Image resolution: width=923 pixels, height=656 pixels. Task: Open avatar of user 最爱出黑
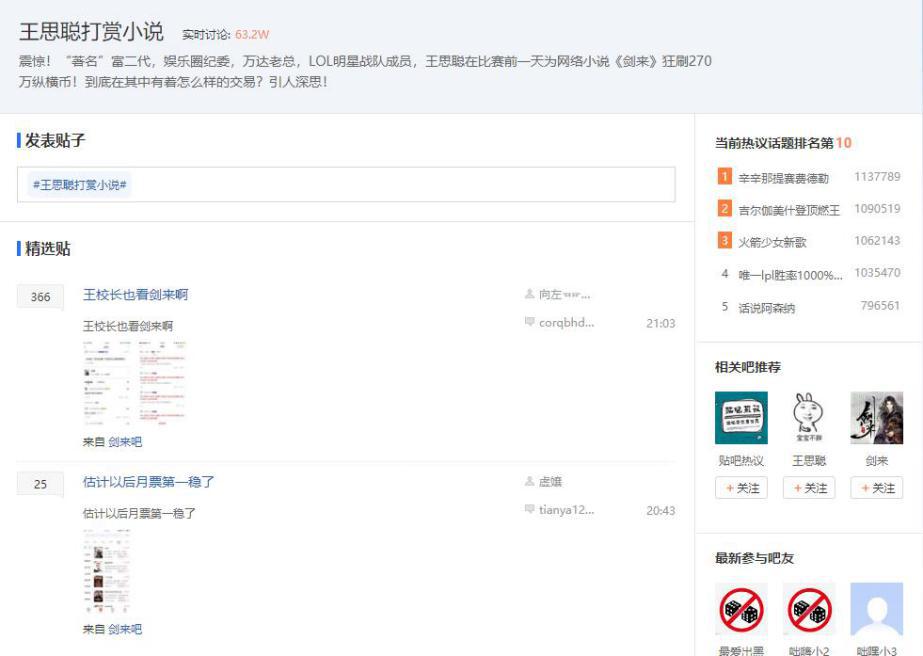click(x=741, y=609)
